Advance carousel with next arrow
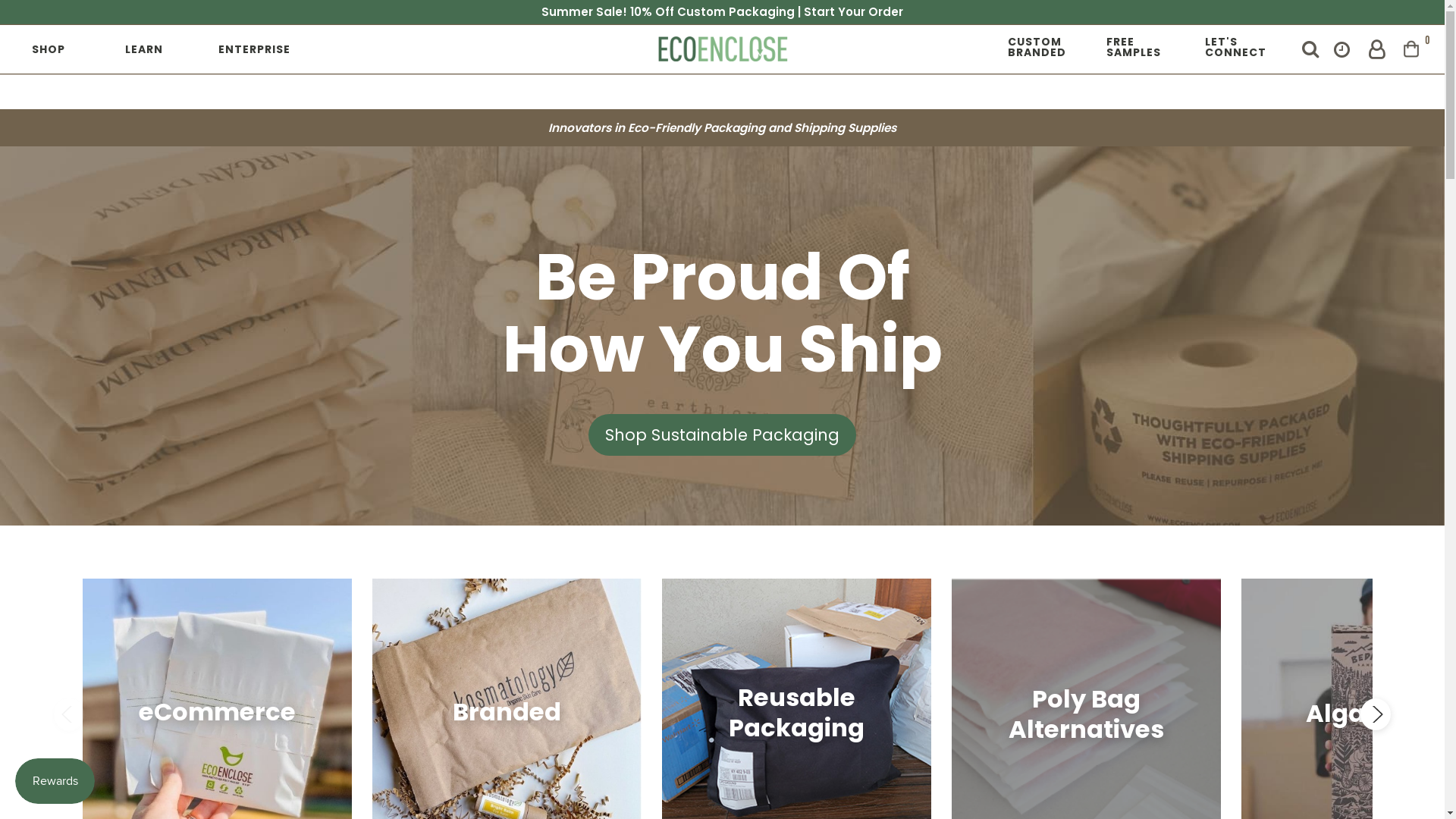The width and height of the screenshot is (1456, 819). pos(1376,714)
